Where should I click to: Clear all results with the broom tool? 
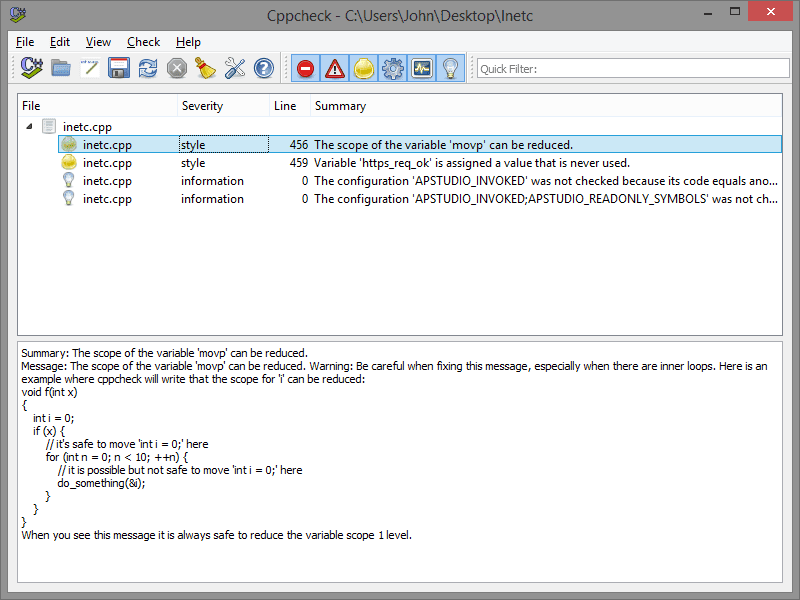click(x=207, y=67)
